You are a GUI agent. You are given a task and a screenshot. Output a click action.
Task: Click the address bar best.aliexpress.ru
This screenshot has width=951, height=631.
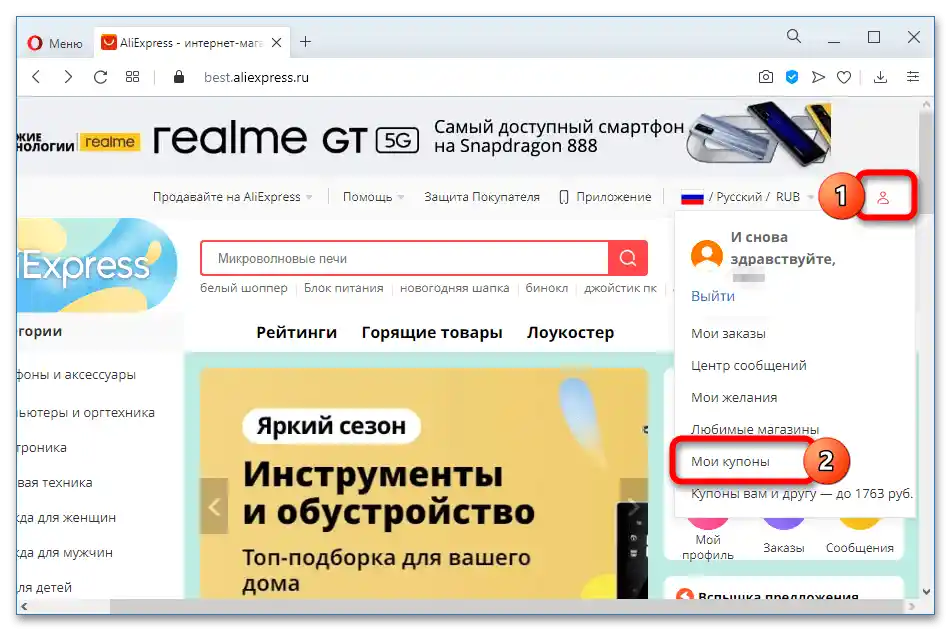tap(257, 78)
